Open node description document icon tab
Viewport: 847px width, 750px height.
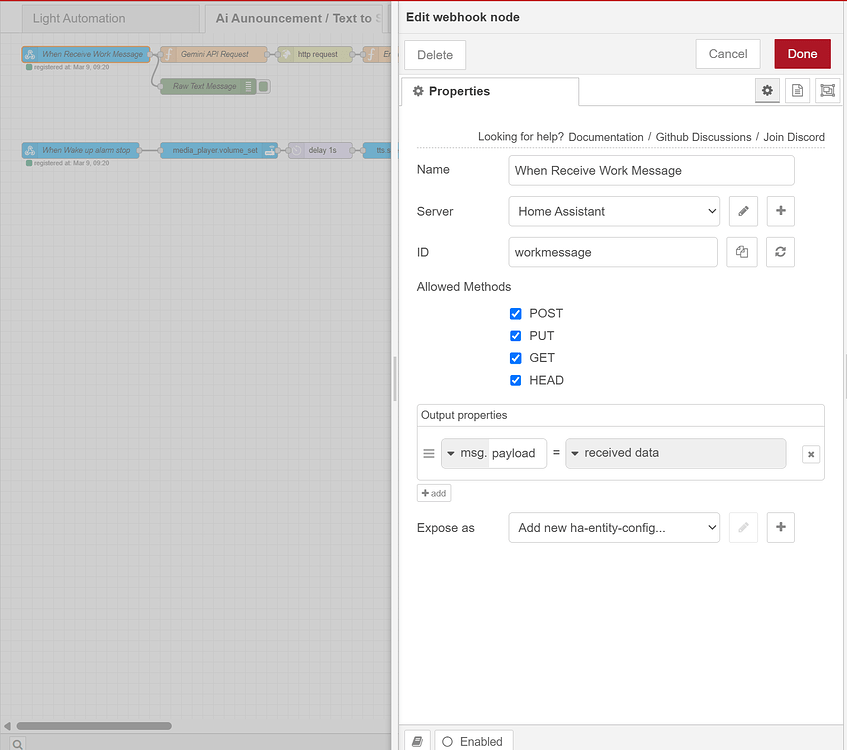click(x=797, y=90)
